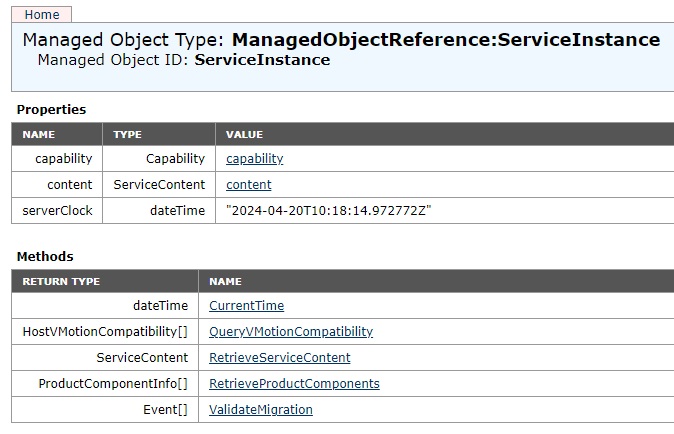This screenshot has height=434, width=674.
Task: Select the ValidateMigration method link
Action: (260, 410)
